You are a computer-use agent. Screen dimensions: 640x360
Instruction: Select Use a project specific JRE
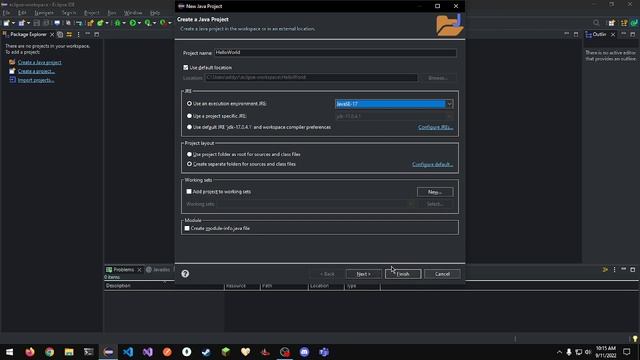(x=189, y=116)
